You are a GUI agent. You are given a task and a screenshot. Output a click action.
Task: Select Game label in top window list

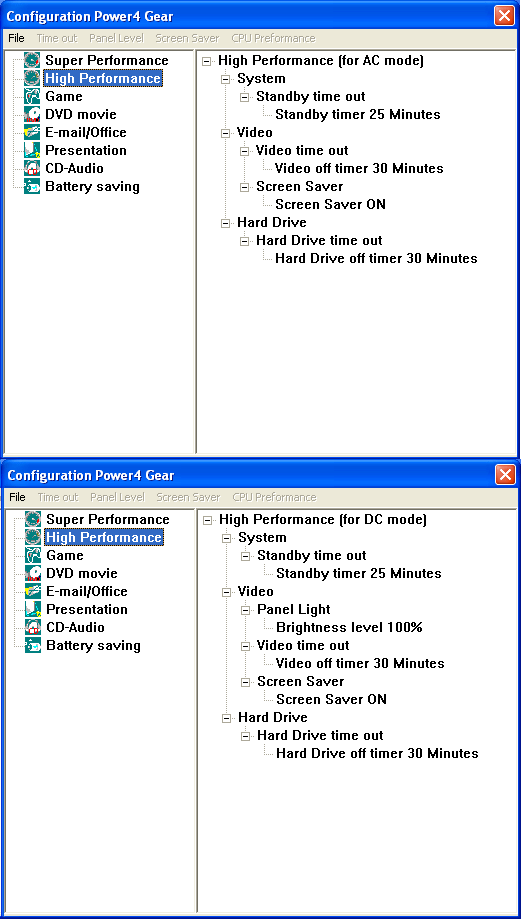(x=64, y=96)
